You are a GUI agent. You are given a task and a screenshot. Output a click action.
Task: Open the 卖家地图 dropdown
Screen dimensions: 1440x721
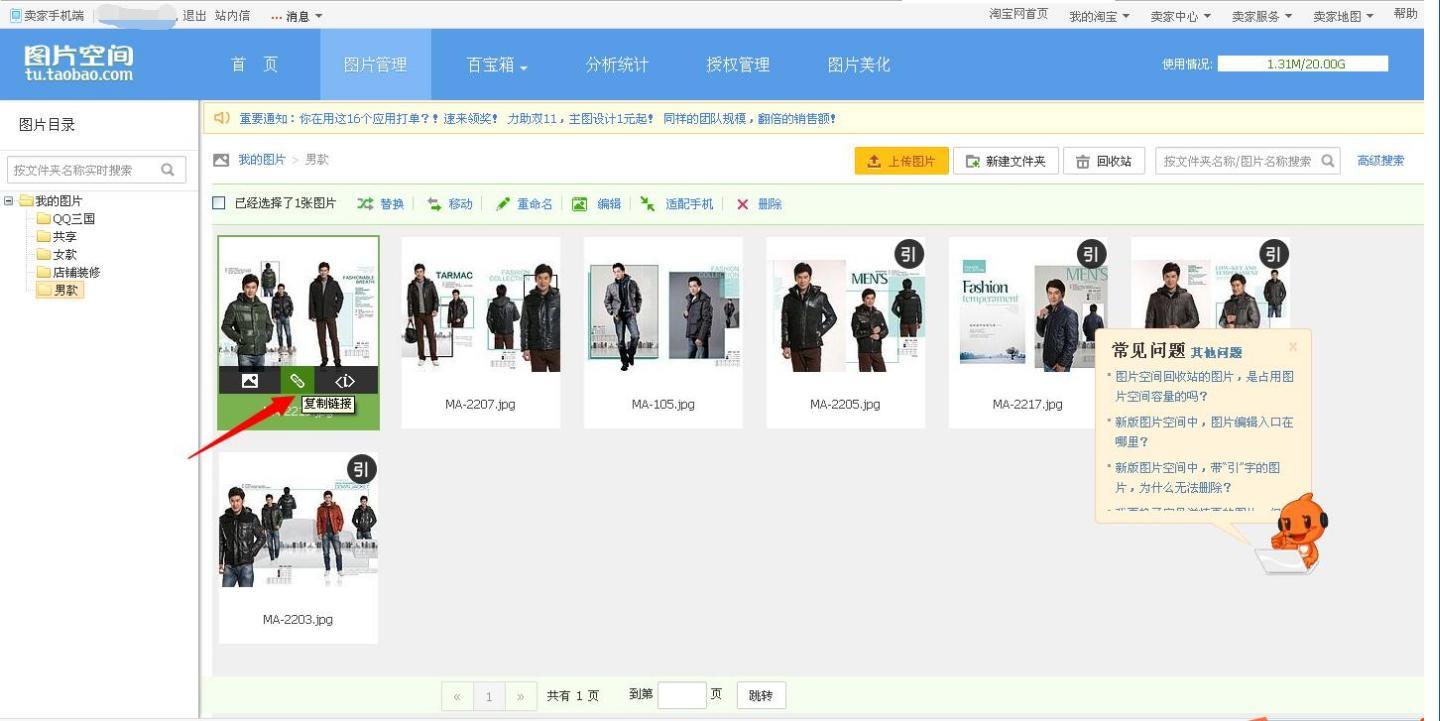[1343, 16]
